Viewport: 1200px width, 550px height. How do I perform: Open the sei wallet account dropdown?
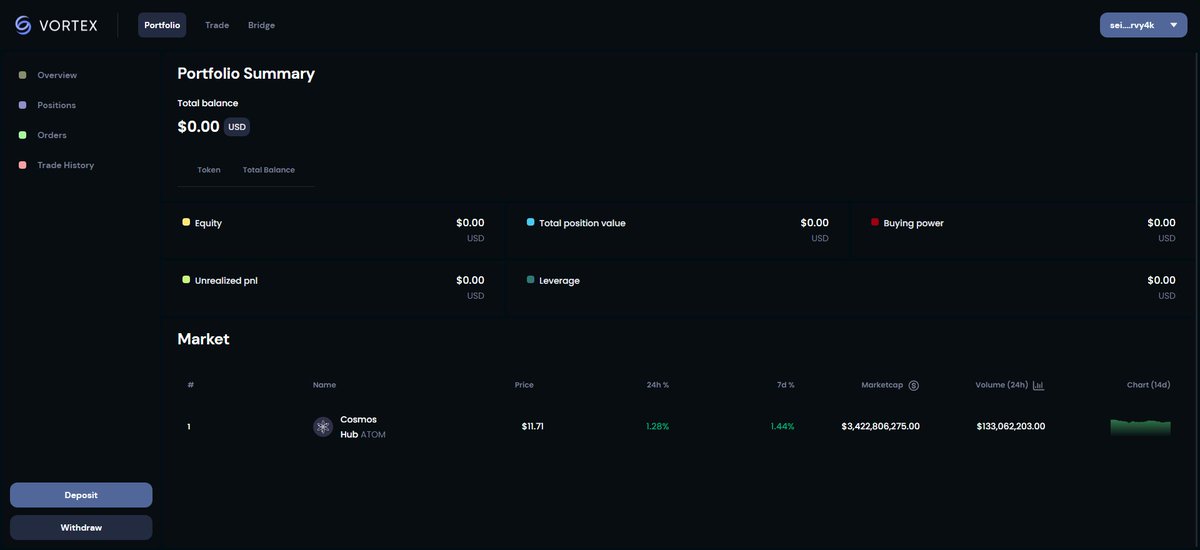[1143, 25]
